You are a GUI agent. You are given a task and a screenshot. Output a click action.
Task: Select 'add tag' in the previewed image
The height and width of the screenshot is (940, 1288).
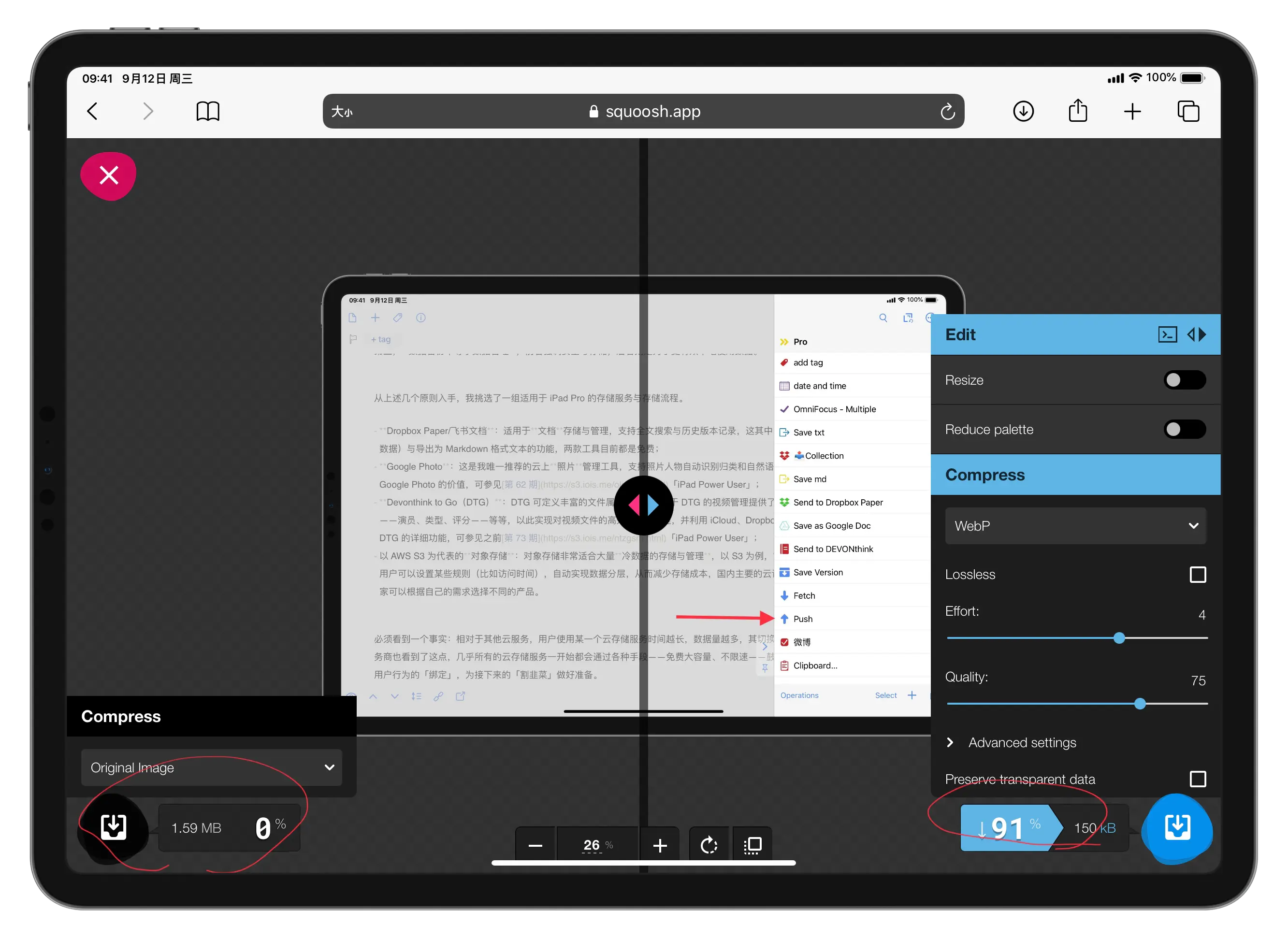[808, 362]
